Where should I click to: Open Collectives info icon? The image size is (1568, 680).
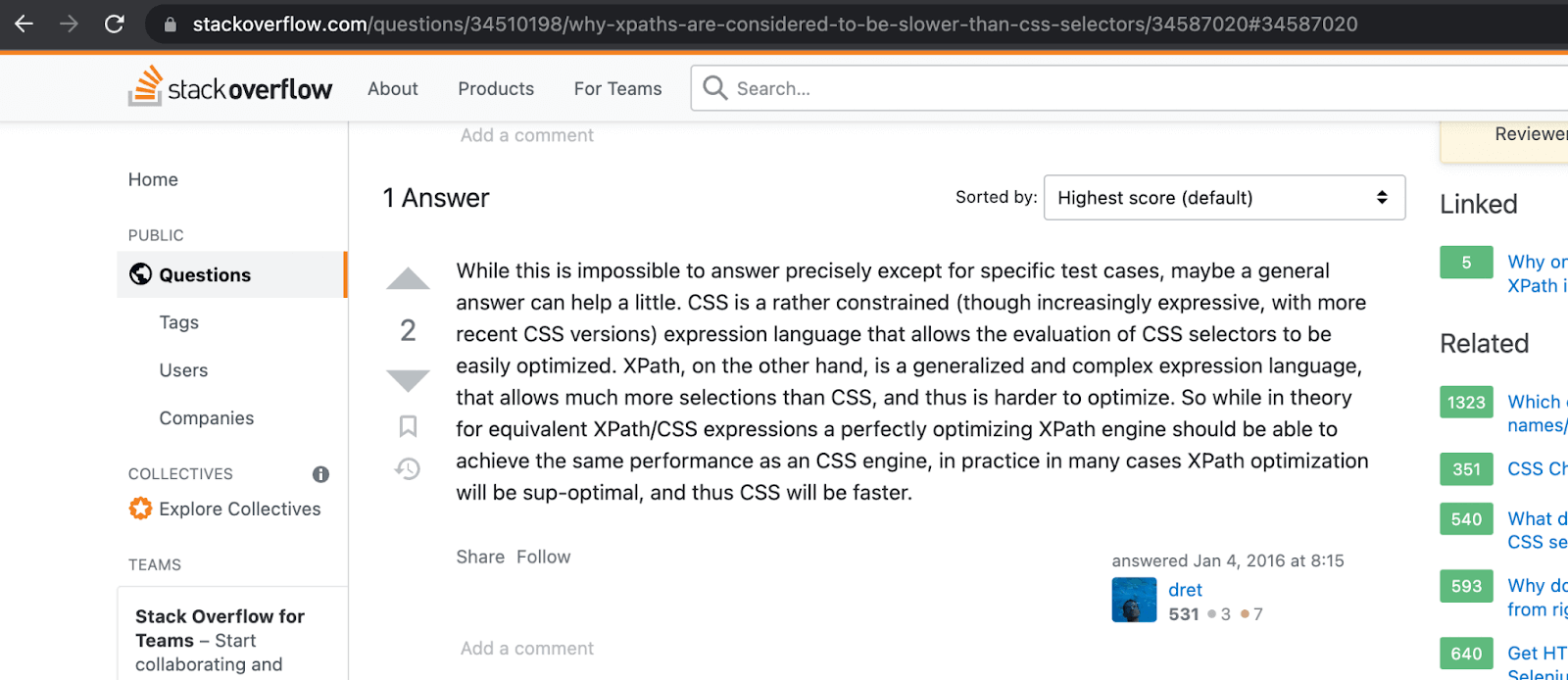point(320,474)
